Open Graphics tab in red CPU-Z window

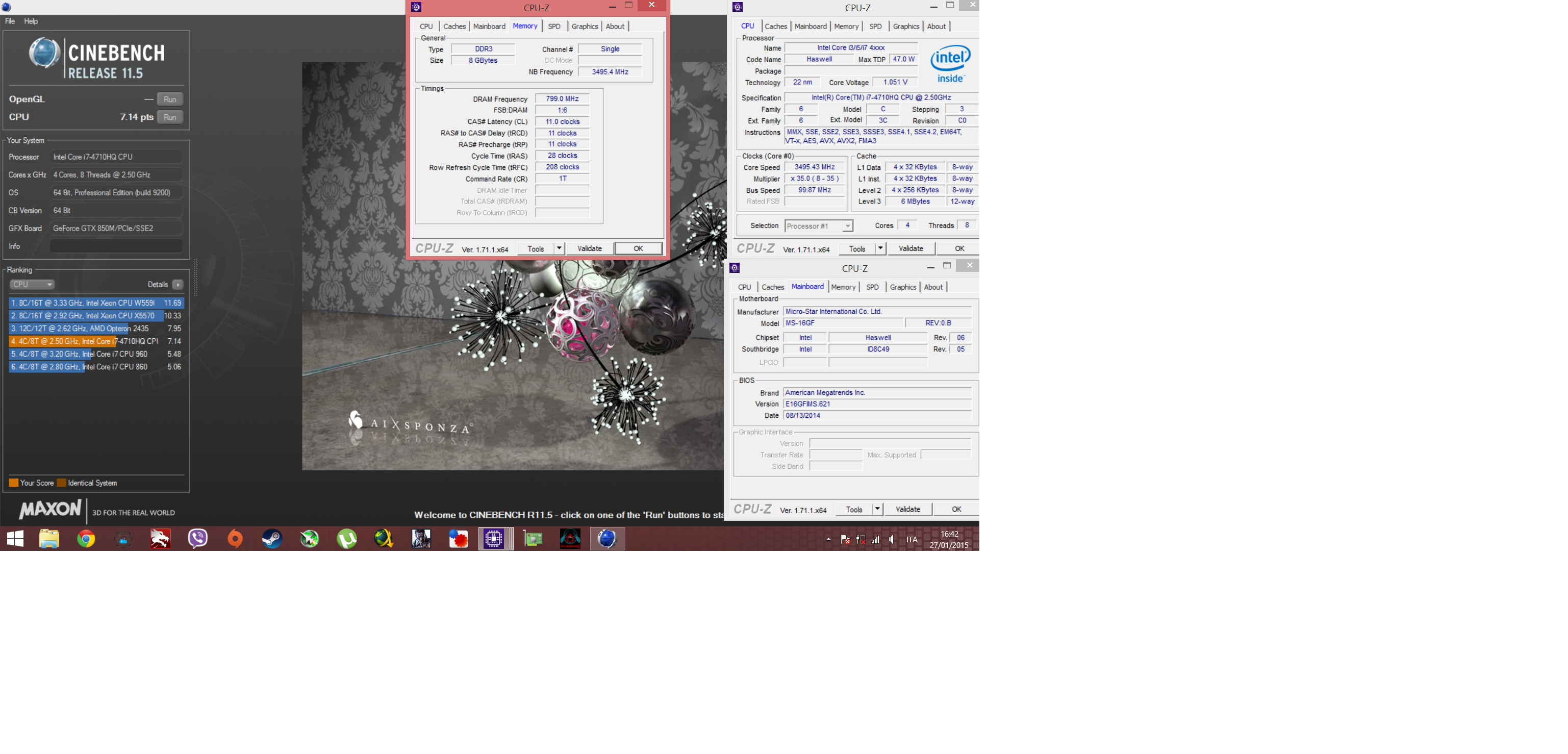tap(585, 26)
